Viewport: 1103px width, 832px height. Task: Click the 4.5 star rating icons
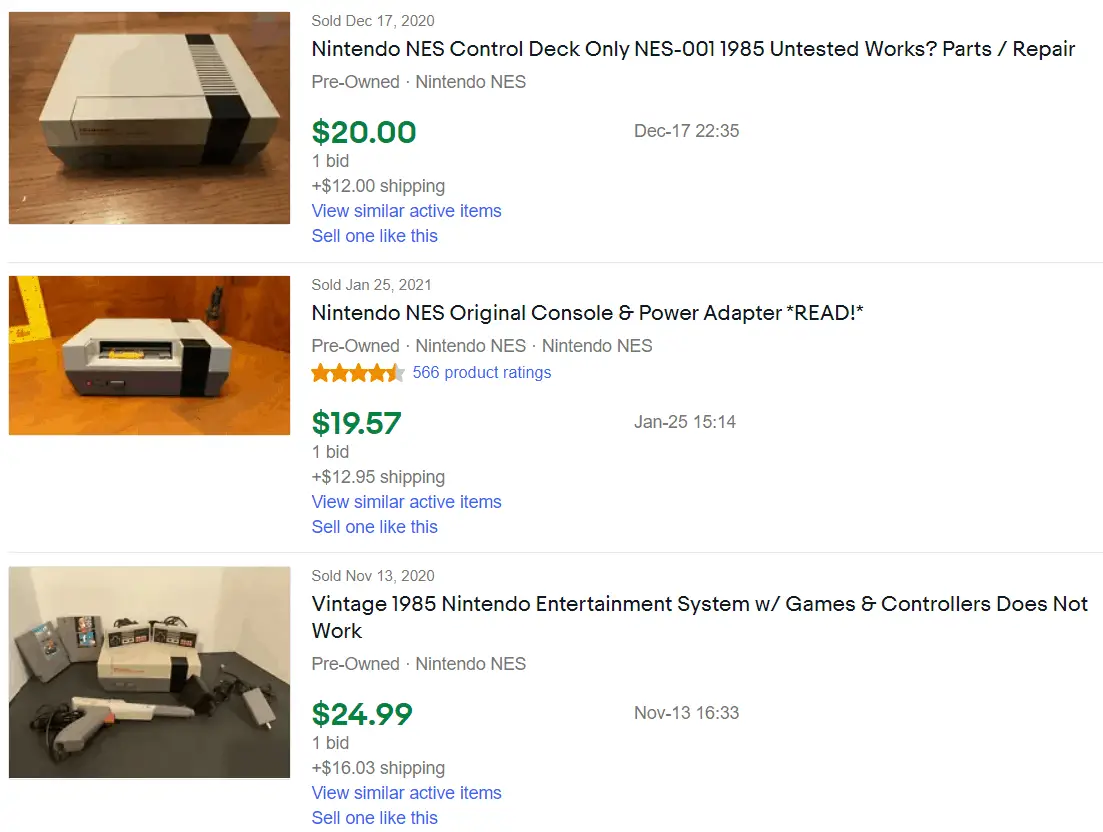358,371
